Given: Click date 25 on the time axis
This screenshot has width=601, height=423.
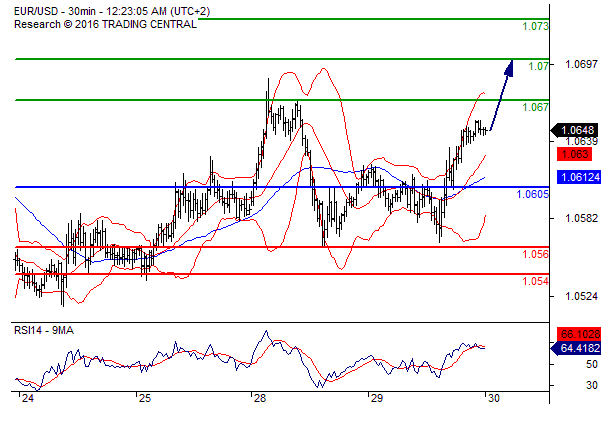Looking at the screenshot, I should click(x=145, y=398).
